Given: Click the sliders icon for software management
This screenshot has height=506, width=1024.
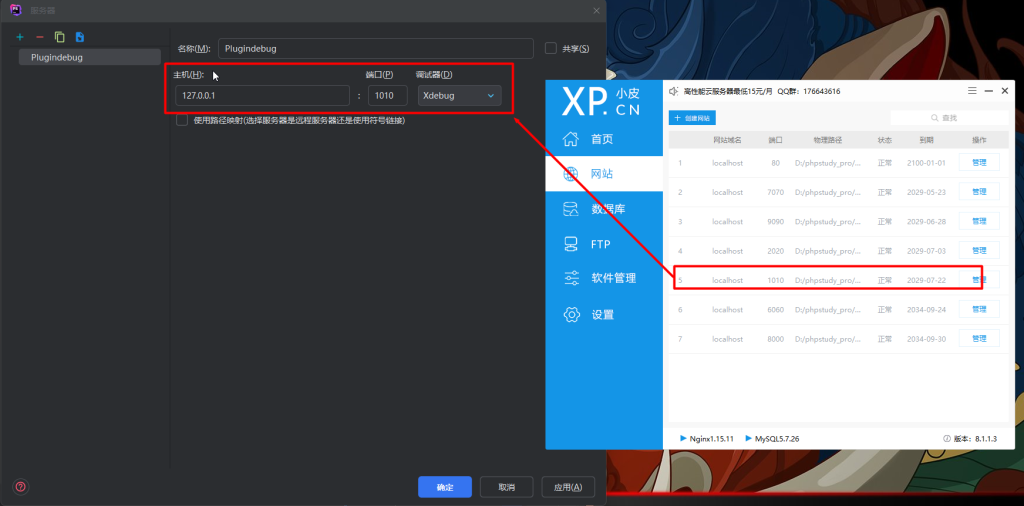Looking at the screenshot, I should pyautogui.click(x=571, y=278).
